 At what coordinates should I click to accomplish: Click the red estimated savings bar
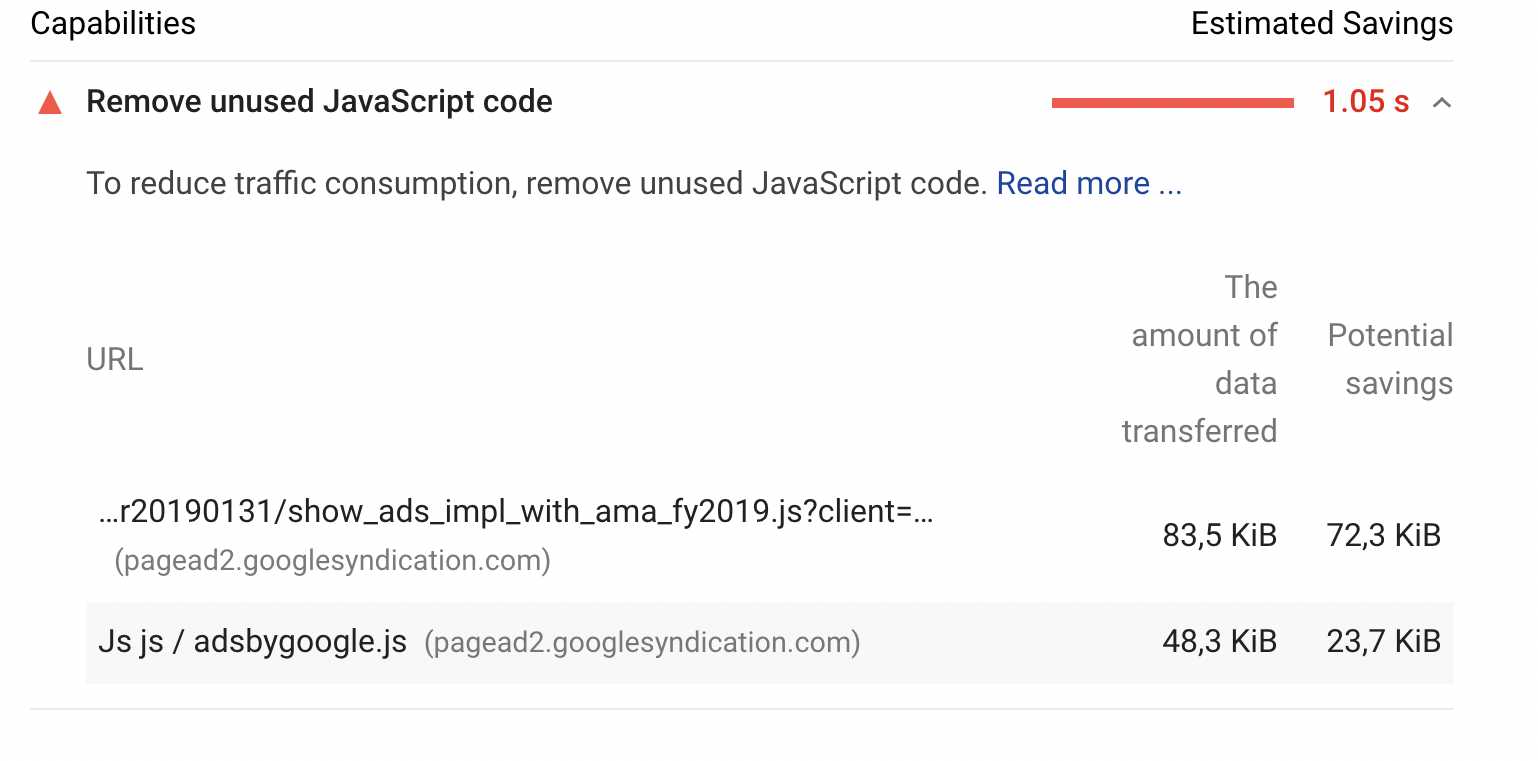coord(1172,102)
